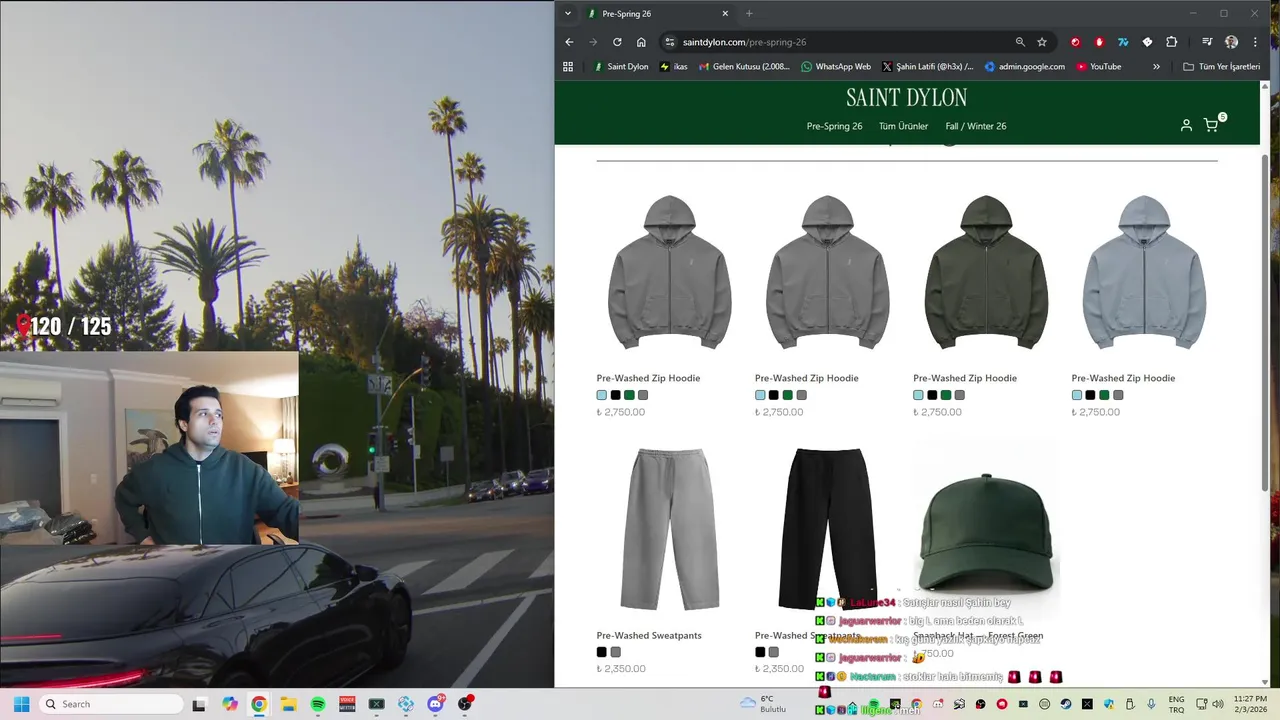
Task: Open the Tüm Ürünler menu item
Action: point(903,126)
